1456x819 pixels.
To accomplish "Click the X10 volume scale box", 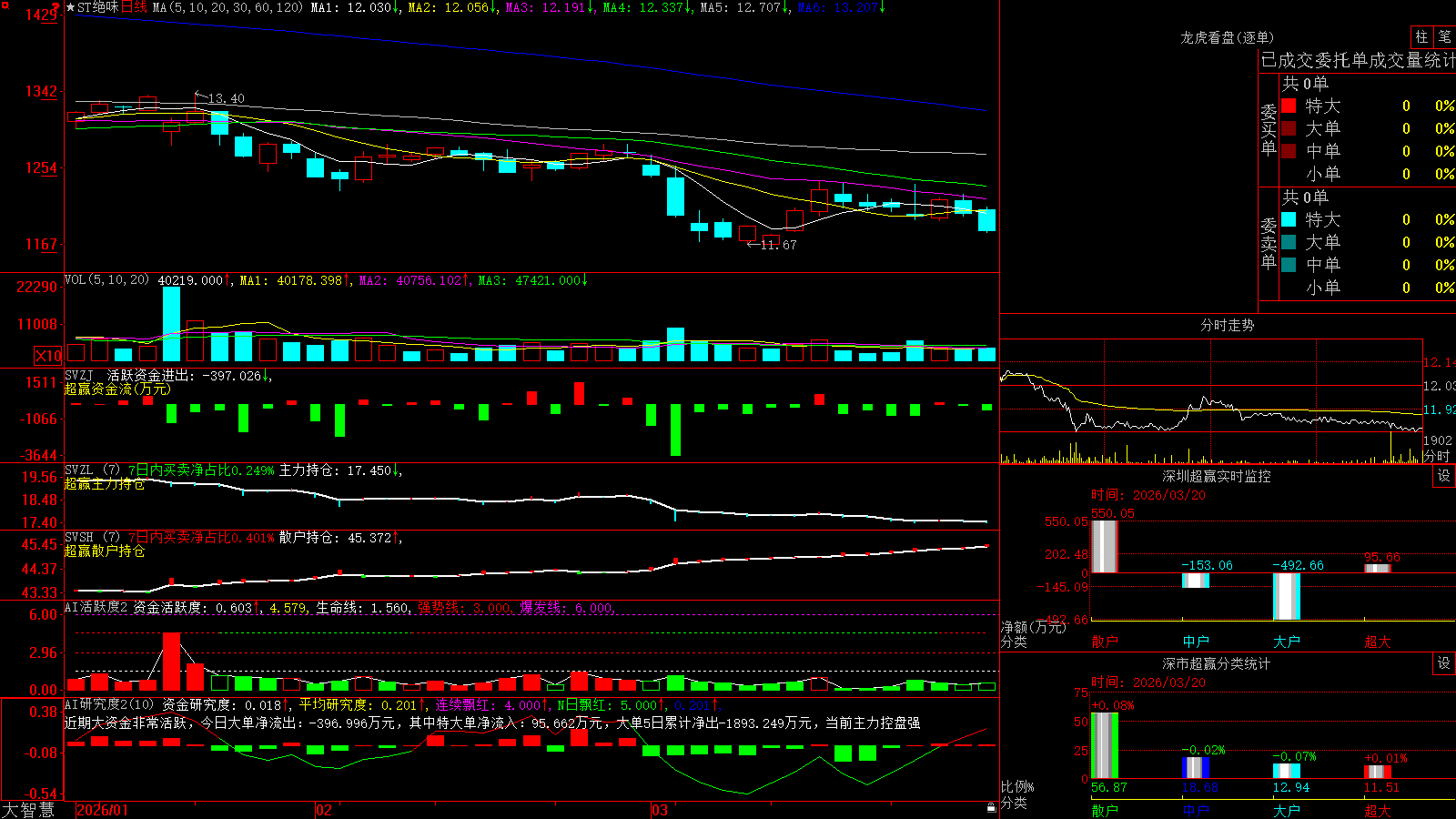I will tap(48, 356).
